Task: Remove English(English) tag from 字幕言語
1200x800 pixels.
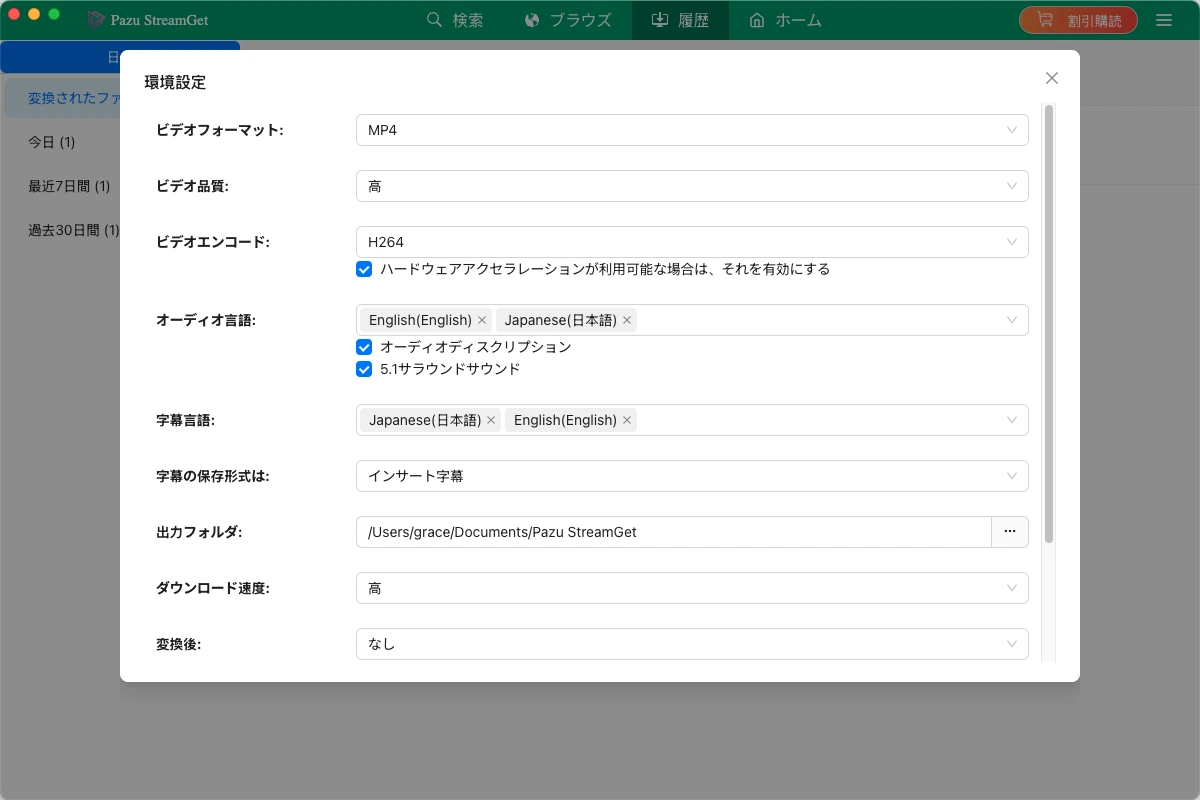Action: coord(627,420)
